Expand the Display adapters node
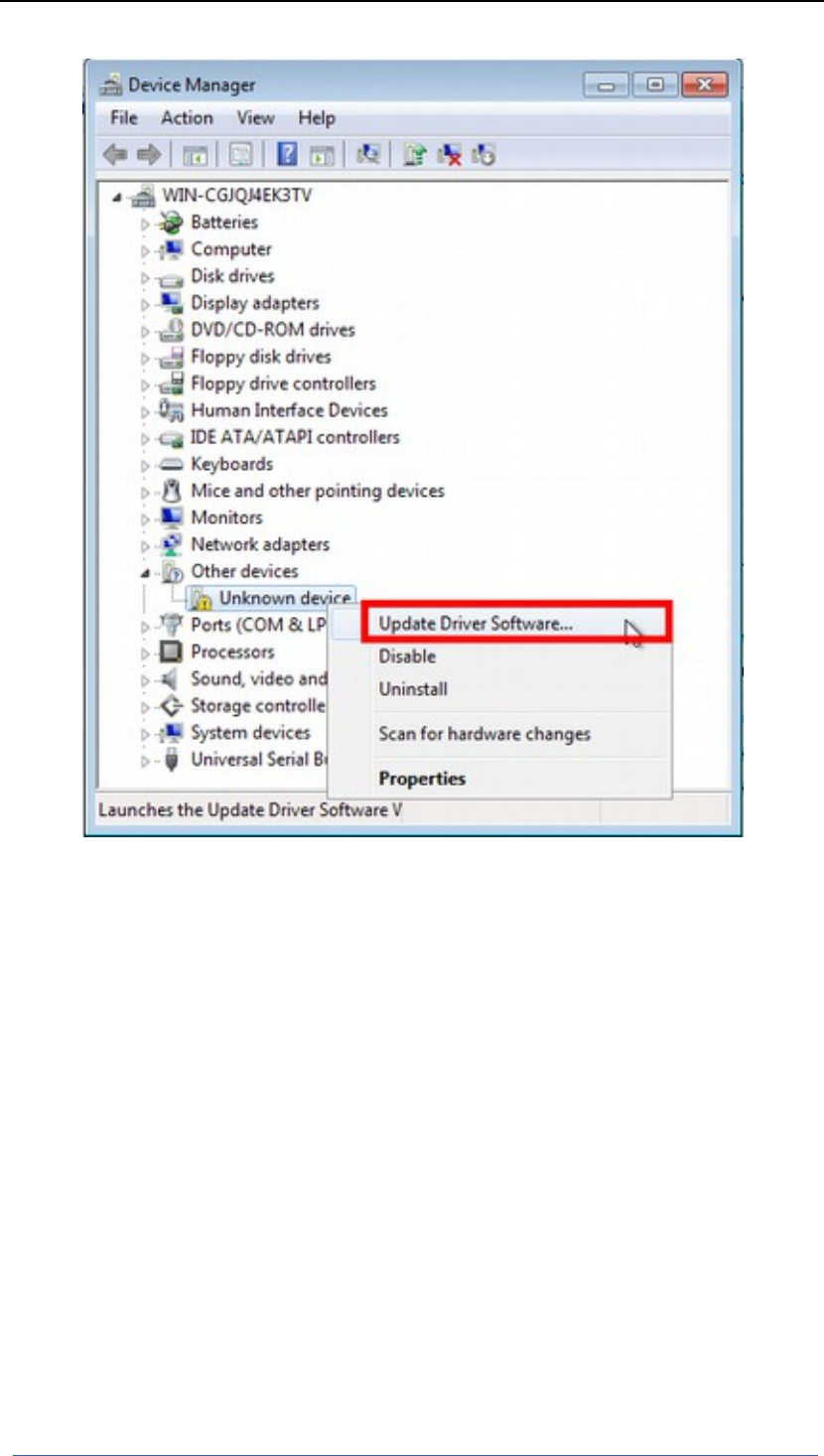 pos(144,303)
